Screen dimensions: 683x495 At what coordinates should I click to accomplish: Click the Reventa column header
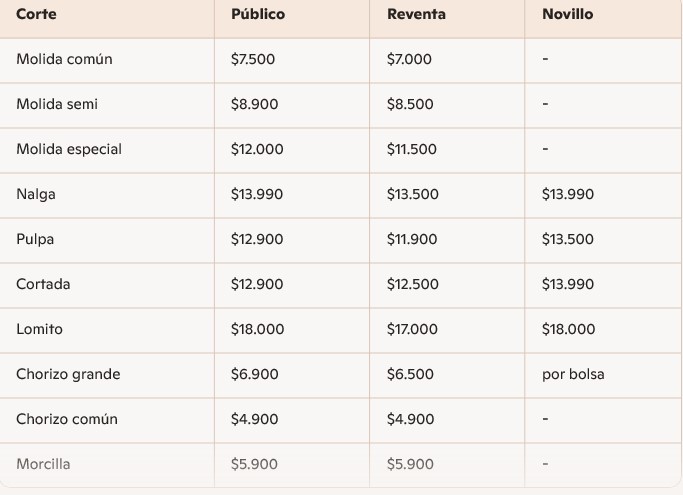tap(416, 14)
